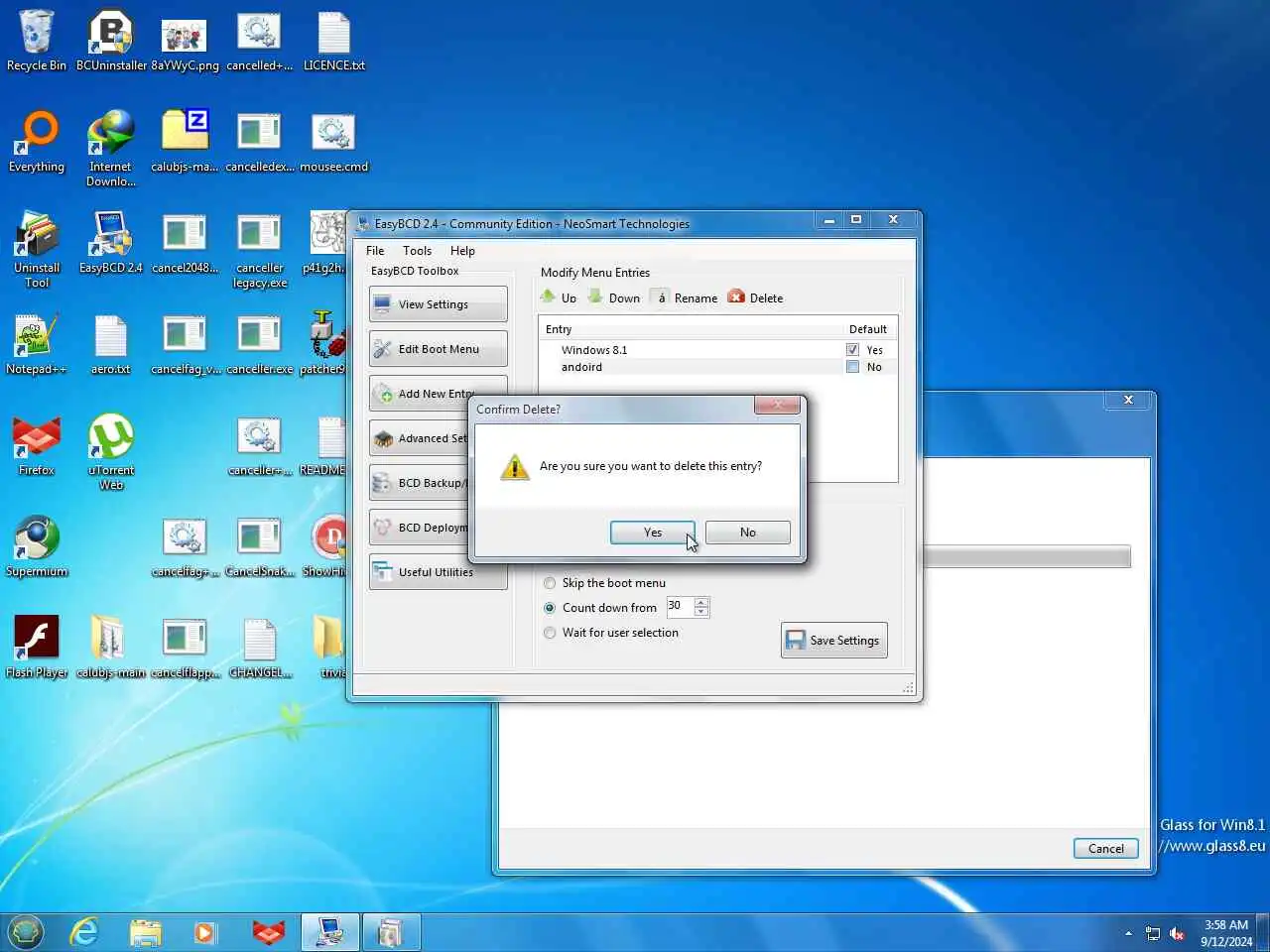Click the progress bar in background dialog
This screenshot has height=952, width=1270.
(1027, 556)
